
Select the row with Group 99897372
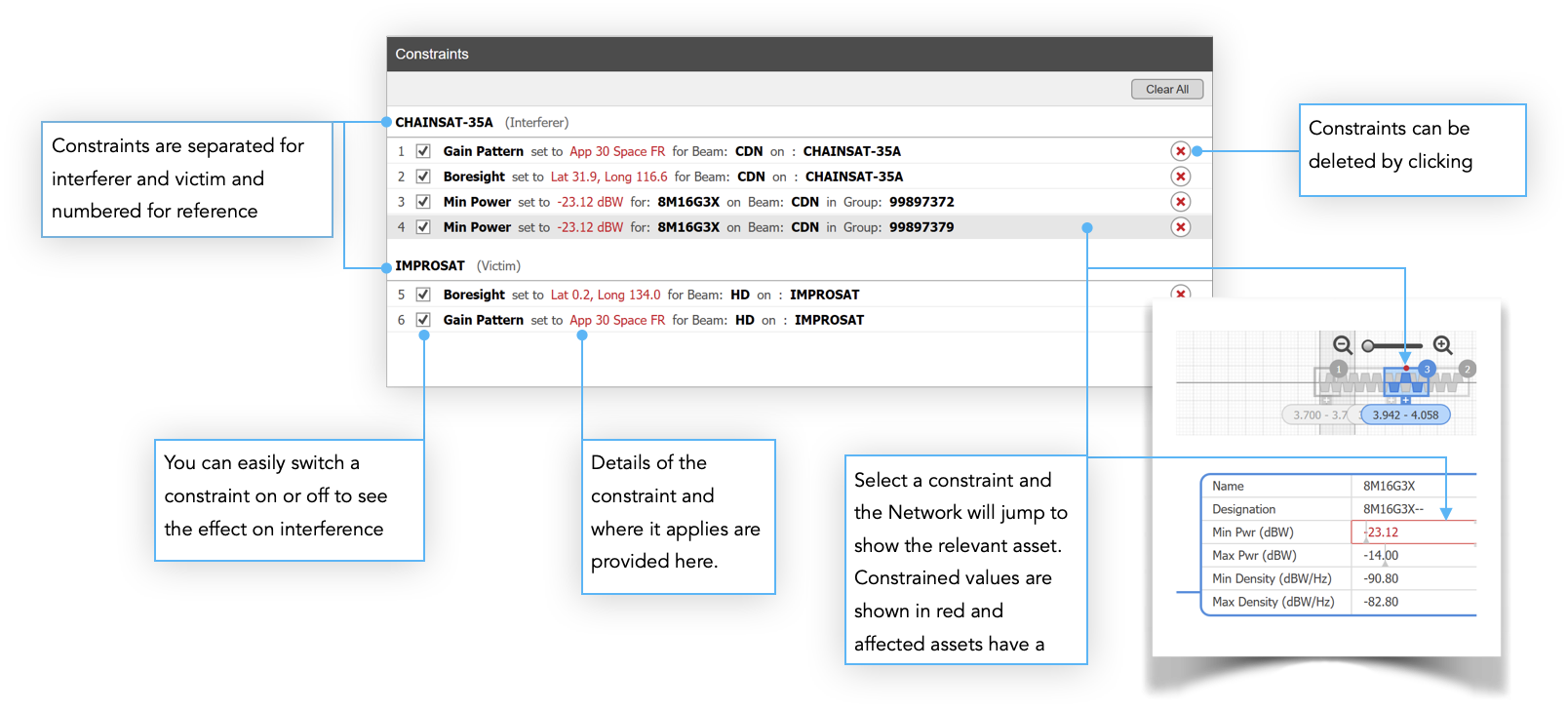pyautogui.click(x=800, y=202)
